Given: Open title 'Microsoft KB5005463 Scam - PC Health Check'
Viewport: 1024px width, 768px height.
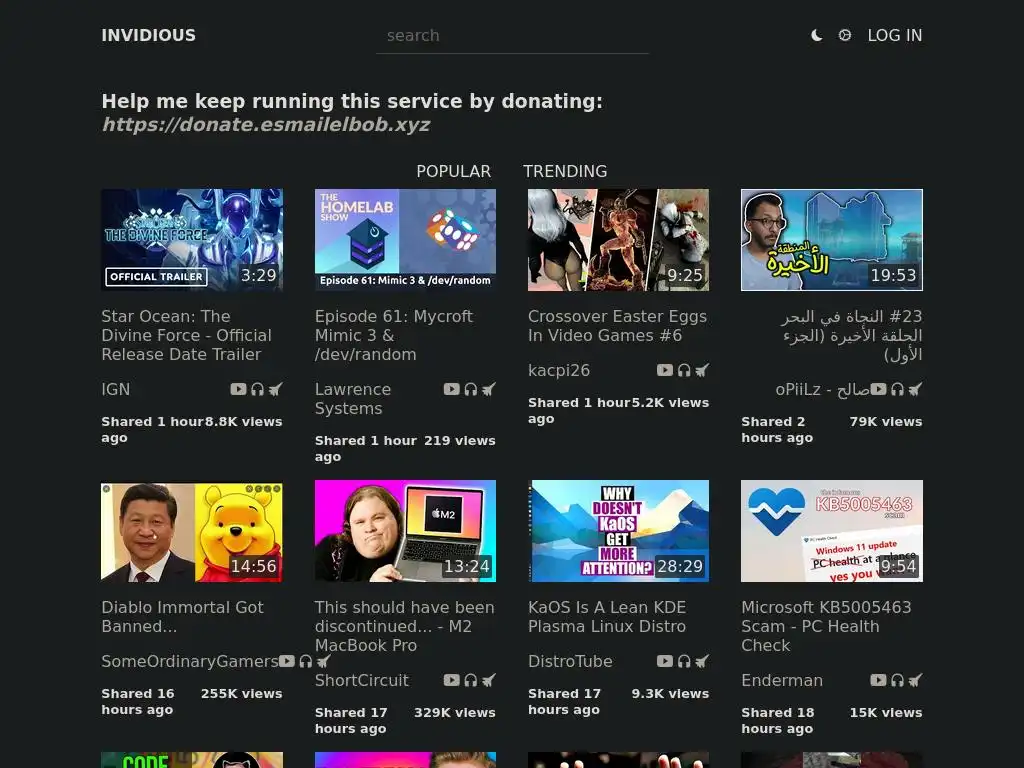Looking at the screenshot, I should (x=826, y=626).
